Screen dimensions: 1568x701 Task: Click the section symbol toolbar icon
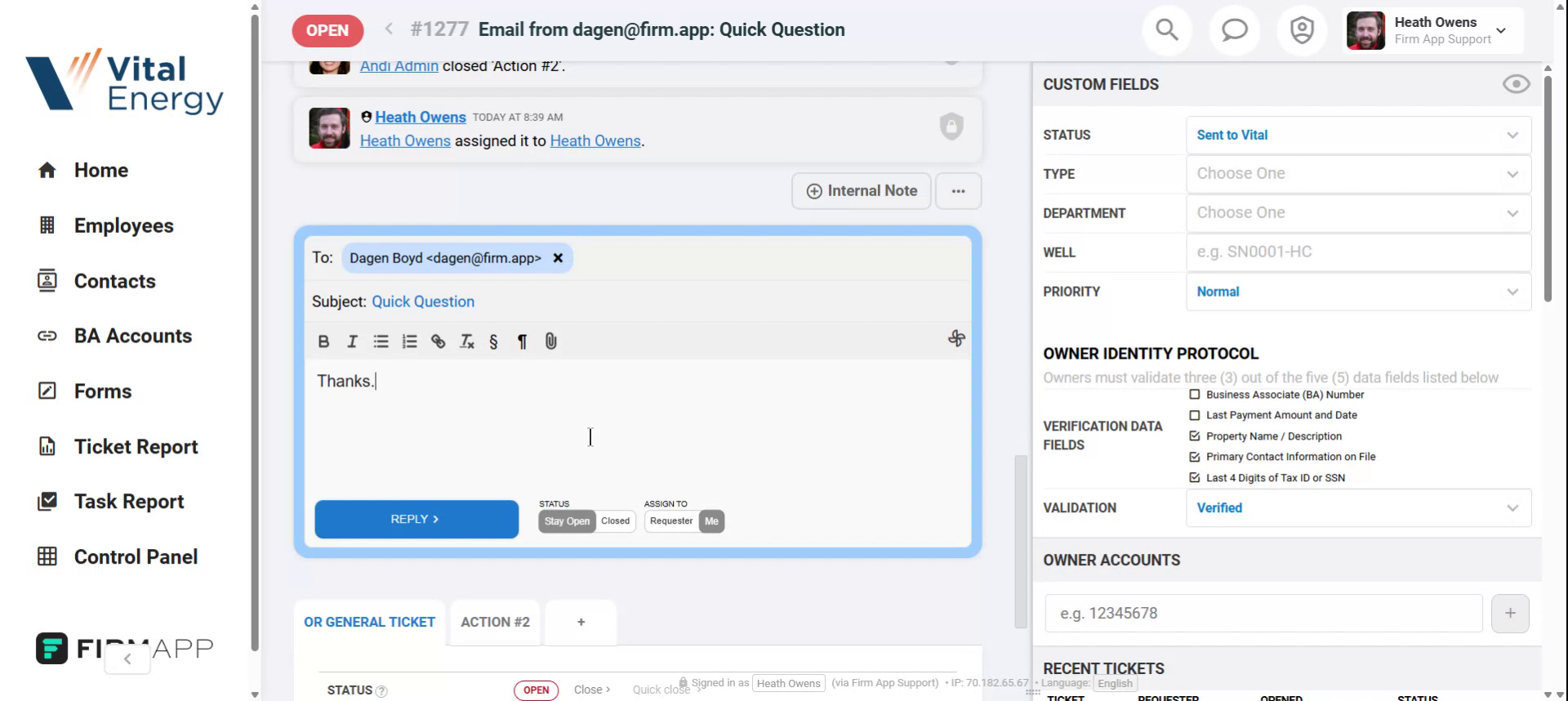coord(493,342)
